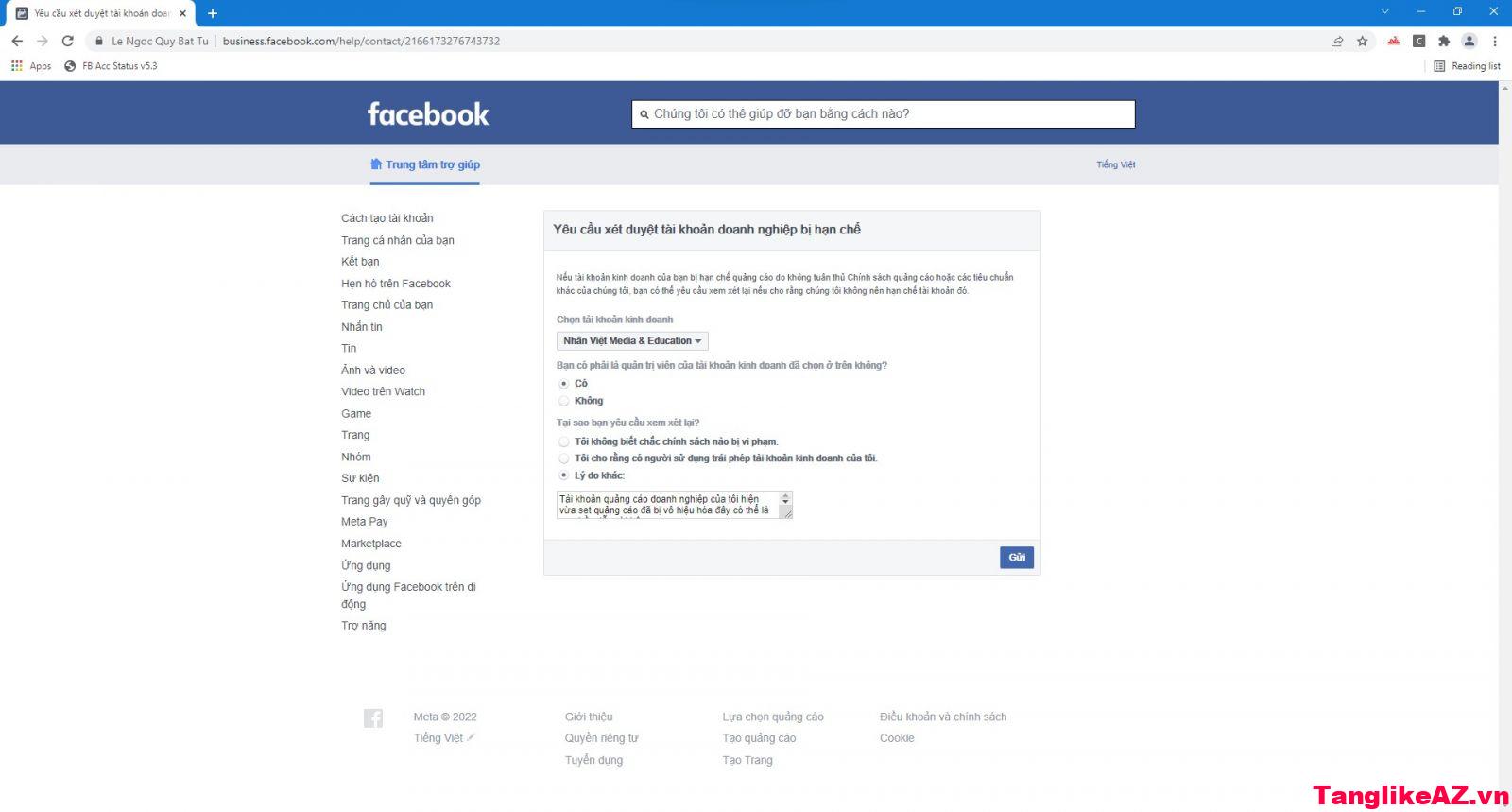
Task: Open the Chrome extensions puzzle icon
Action: [x=1443, y=41]
